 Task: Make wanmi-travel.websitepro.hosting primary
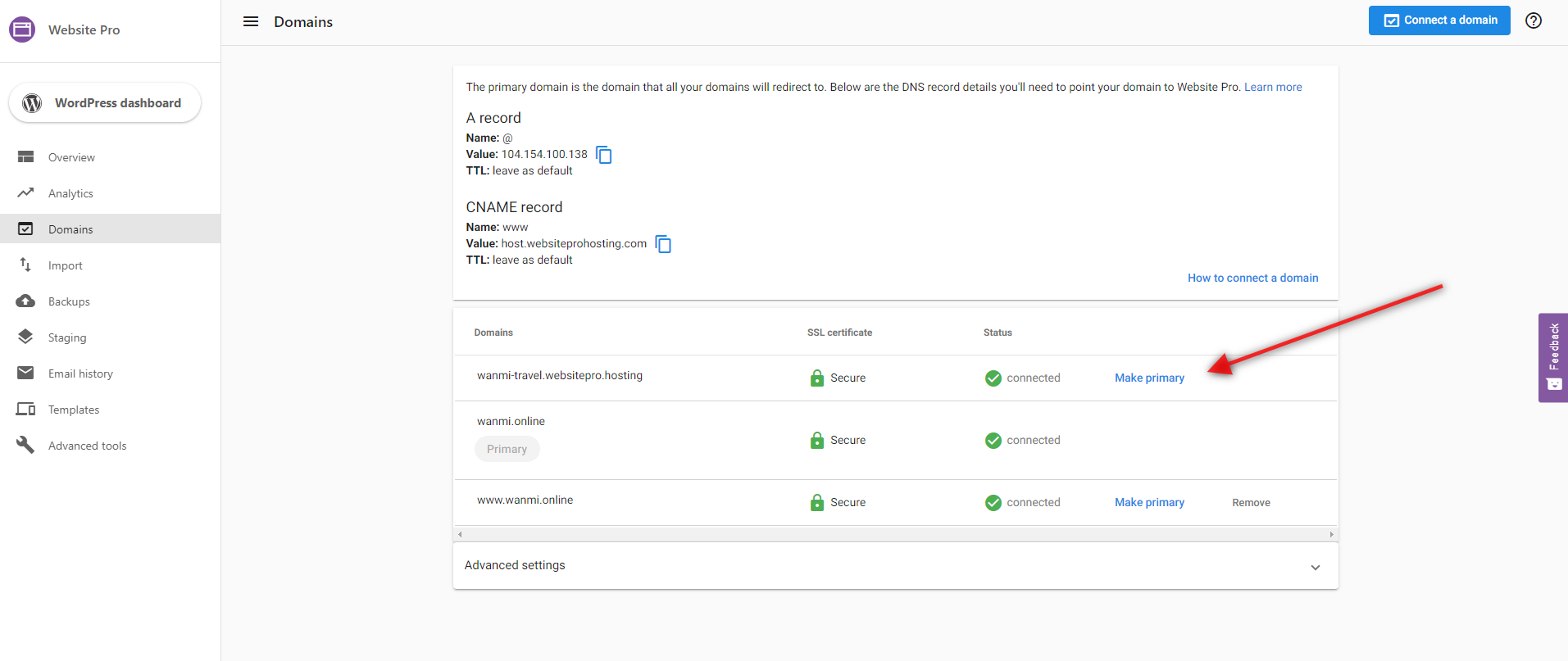pyautogui.click(x=1149, y=378)
